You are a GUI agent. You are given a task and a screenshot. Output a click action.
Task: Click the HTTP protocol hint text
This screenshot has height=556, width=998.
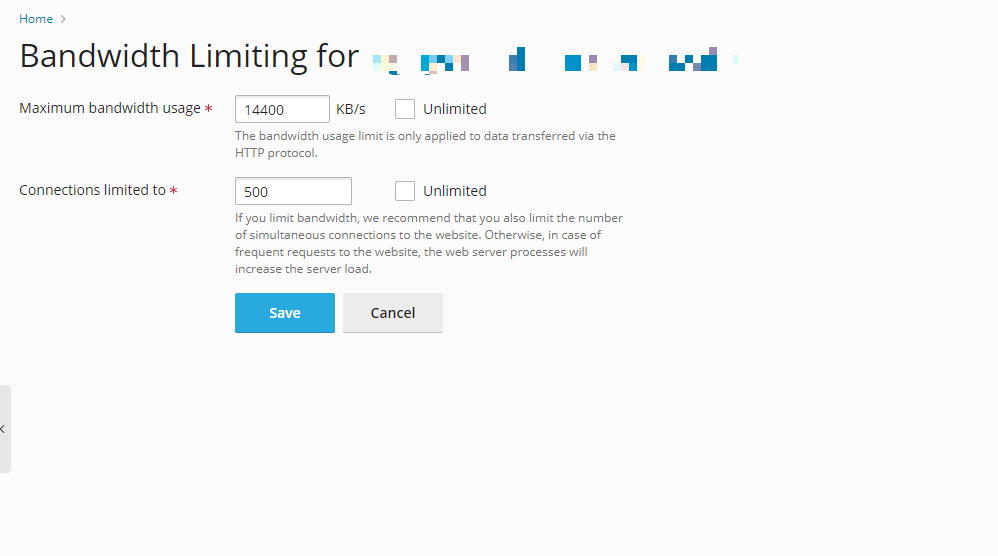[x=425, y=144]
